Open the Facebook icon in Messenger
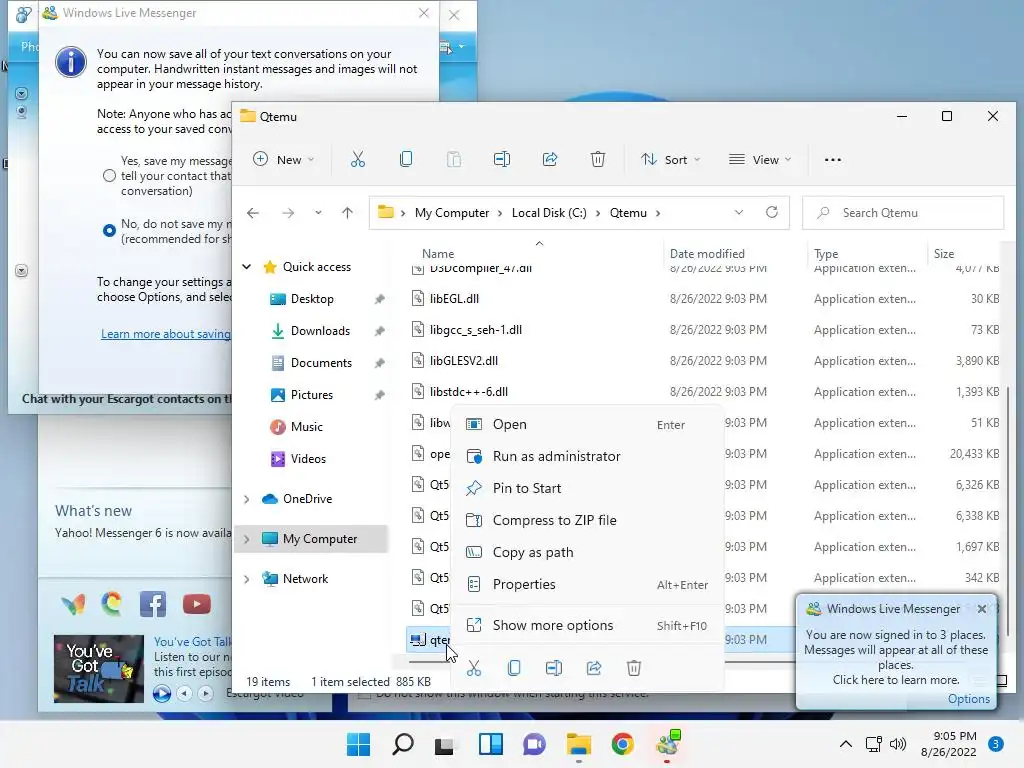The height and width of the screenshot is (768, 1024). [x=153, y=604]
